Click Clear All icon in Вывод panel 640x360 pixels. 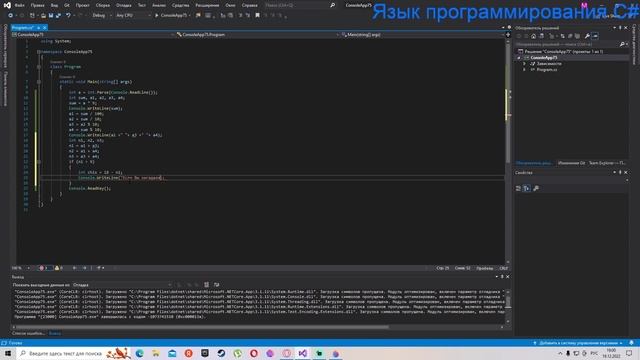pyautogui.click(x=207, y=285)
